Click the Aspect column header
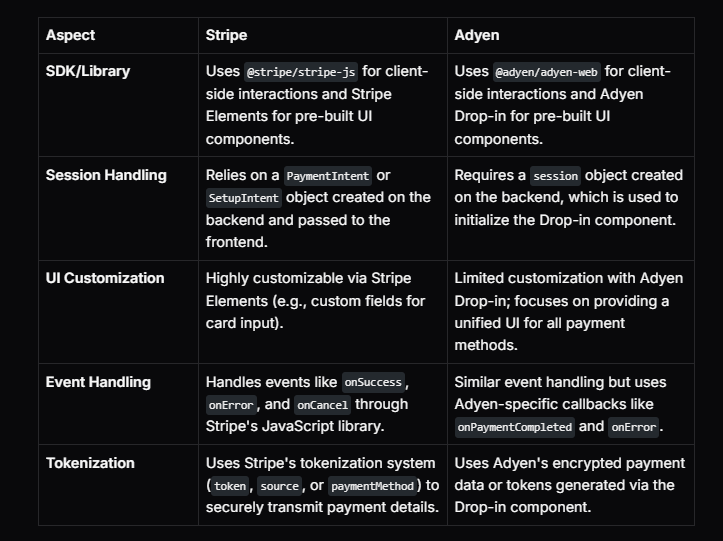 [70, 35]
